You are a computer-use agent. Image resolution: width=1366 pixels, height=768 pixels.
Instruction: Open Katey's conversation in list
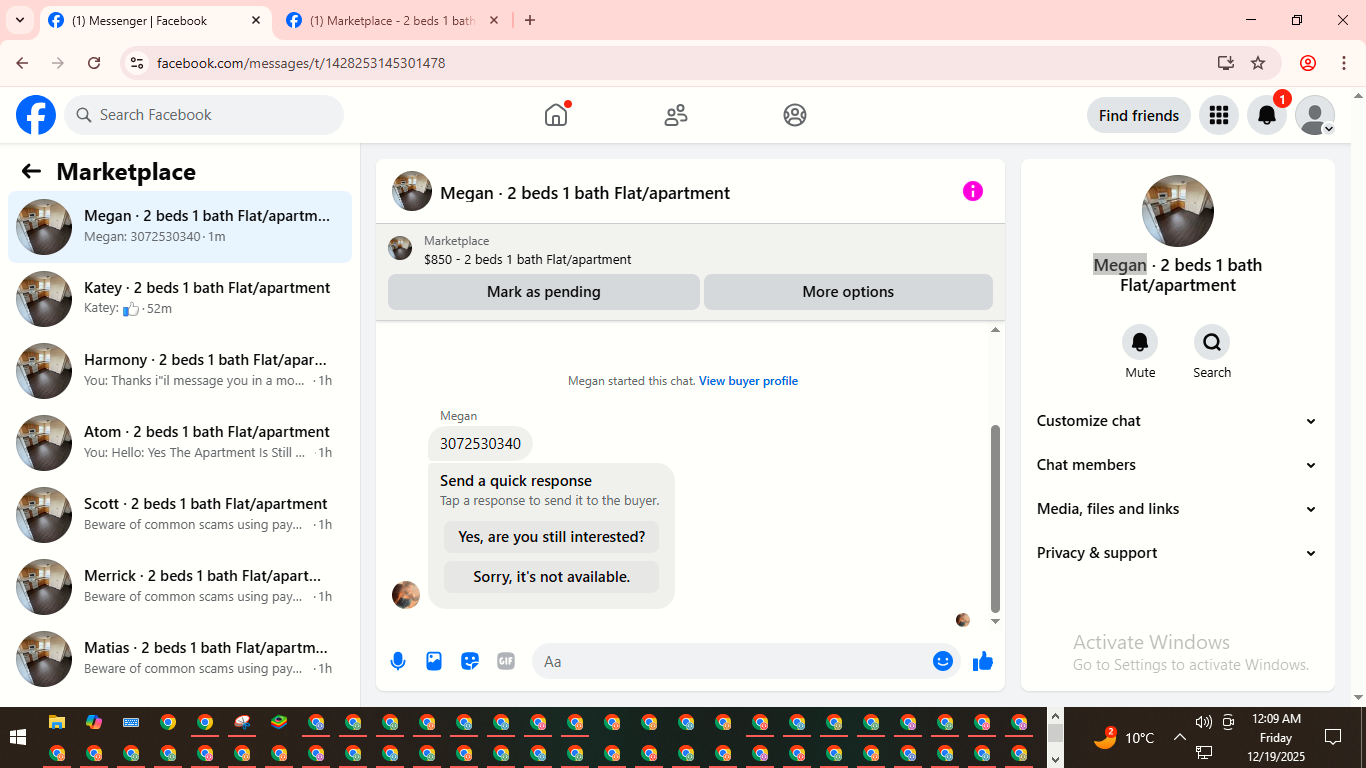[180, 298]
